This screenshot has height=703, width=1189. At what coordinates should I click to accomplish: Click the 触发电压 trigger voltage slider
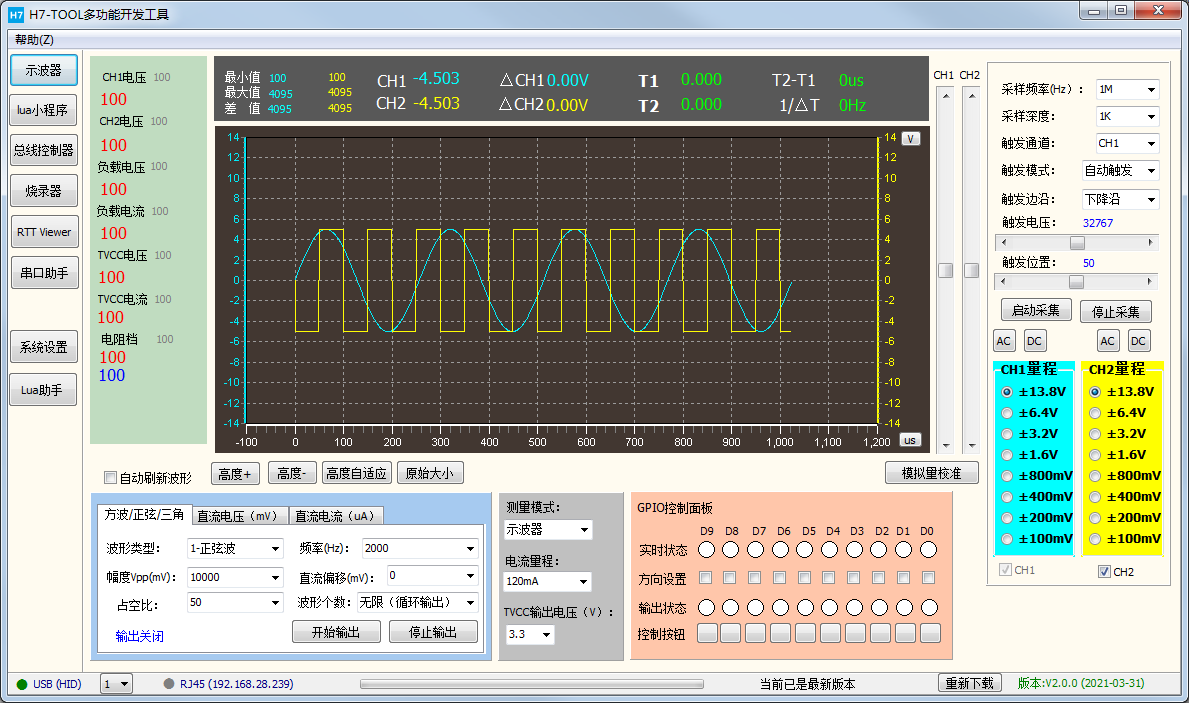pos(1077,243)
